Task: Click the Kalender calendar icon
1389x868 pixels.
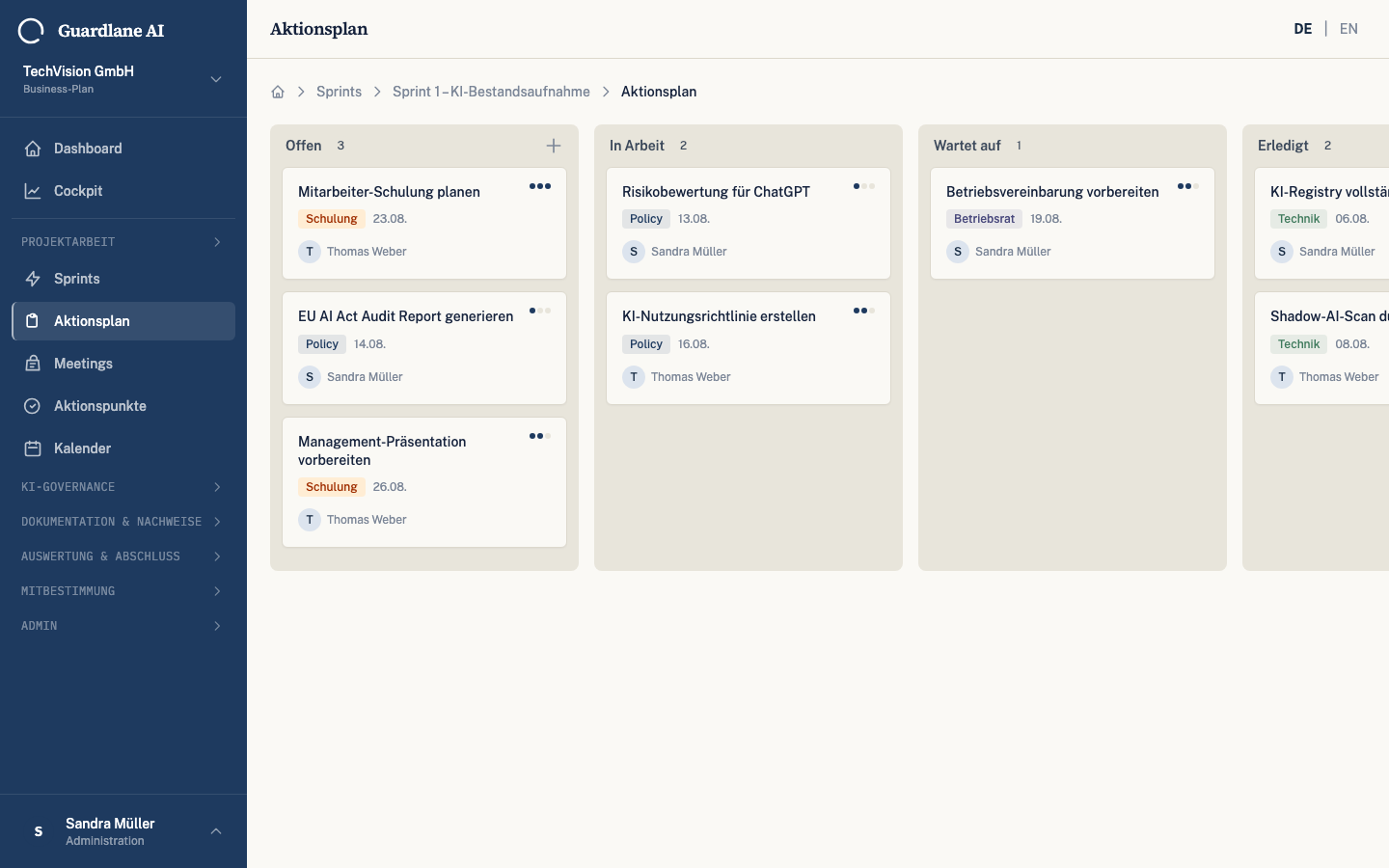Action: (x=33, y=448)
